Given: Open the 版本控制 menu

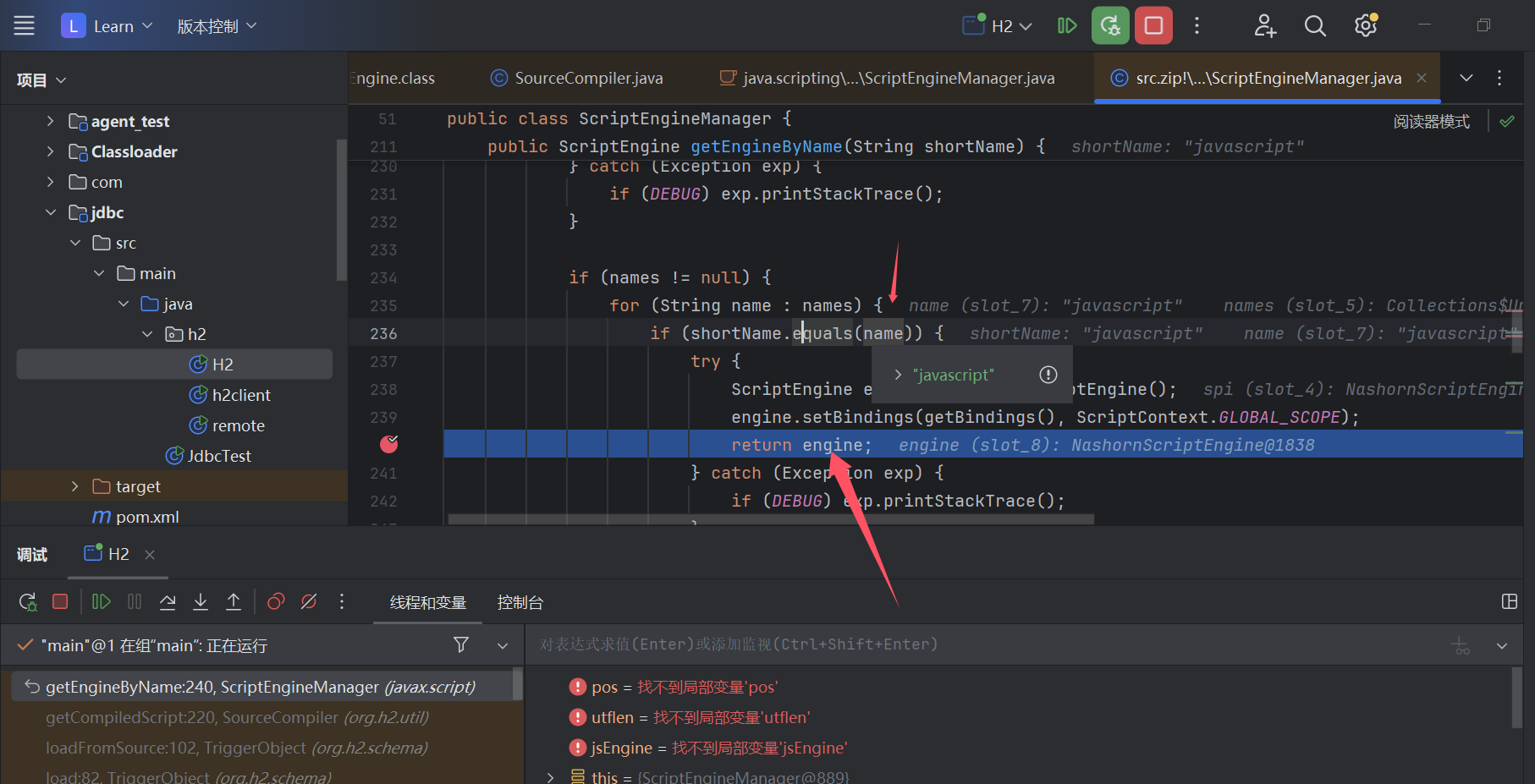Looking at the screenshot, I should tap(217, 26).
